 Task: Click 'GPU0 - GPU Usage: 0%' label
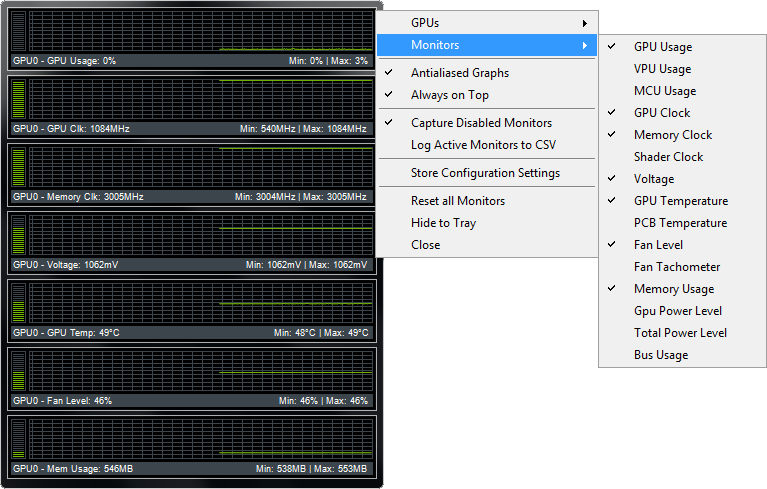click(x=65, y=61)
